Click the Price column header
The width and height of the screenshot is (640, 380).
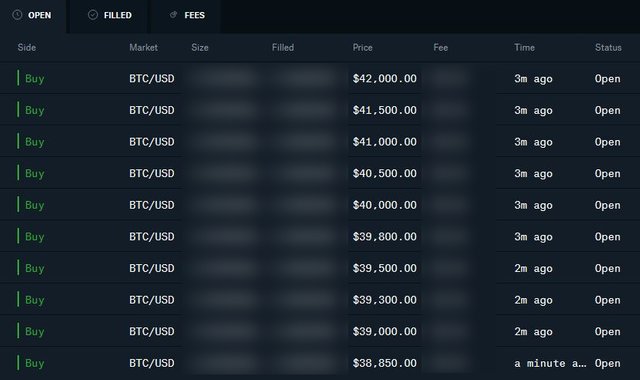(x=362, y=47)
